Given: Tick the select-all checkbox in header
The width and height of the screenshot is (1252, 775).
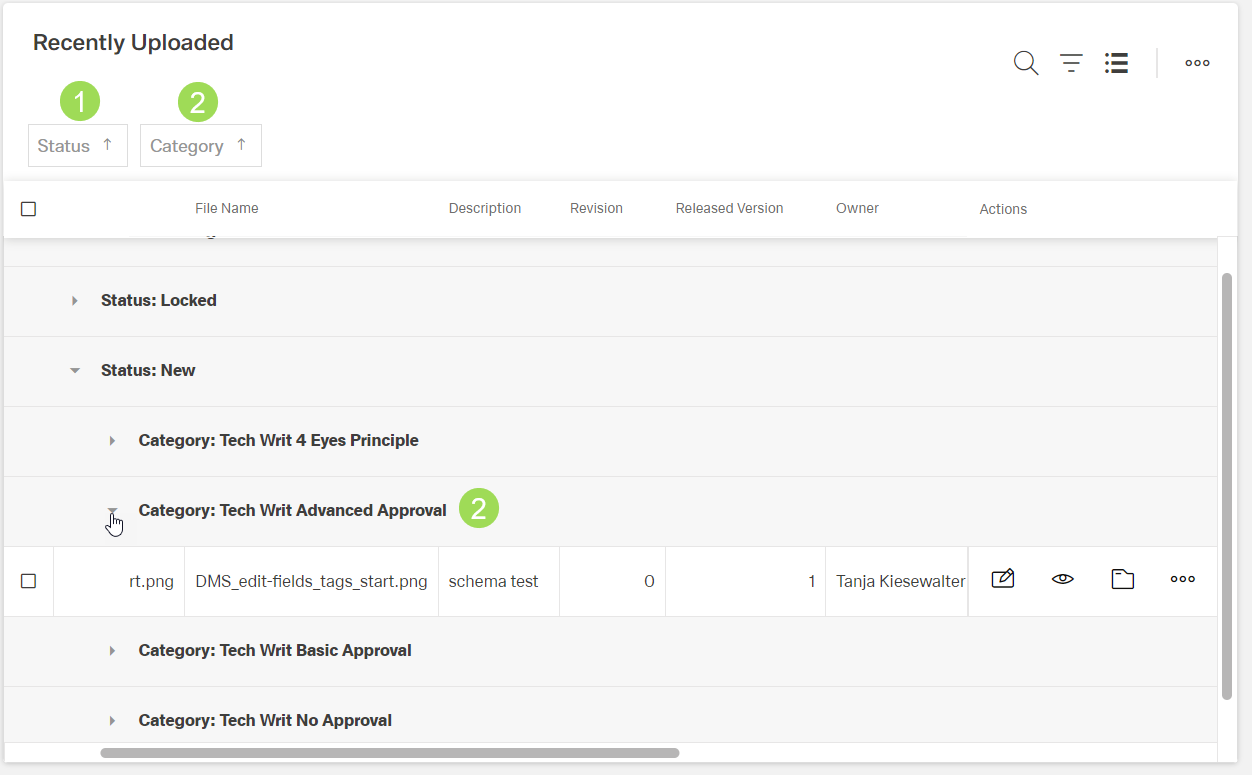Looking at the screenshot, I should pos(29,209).
